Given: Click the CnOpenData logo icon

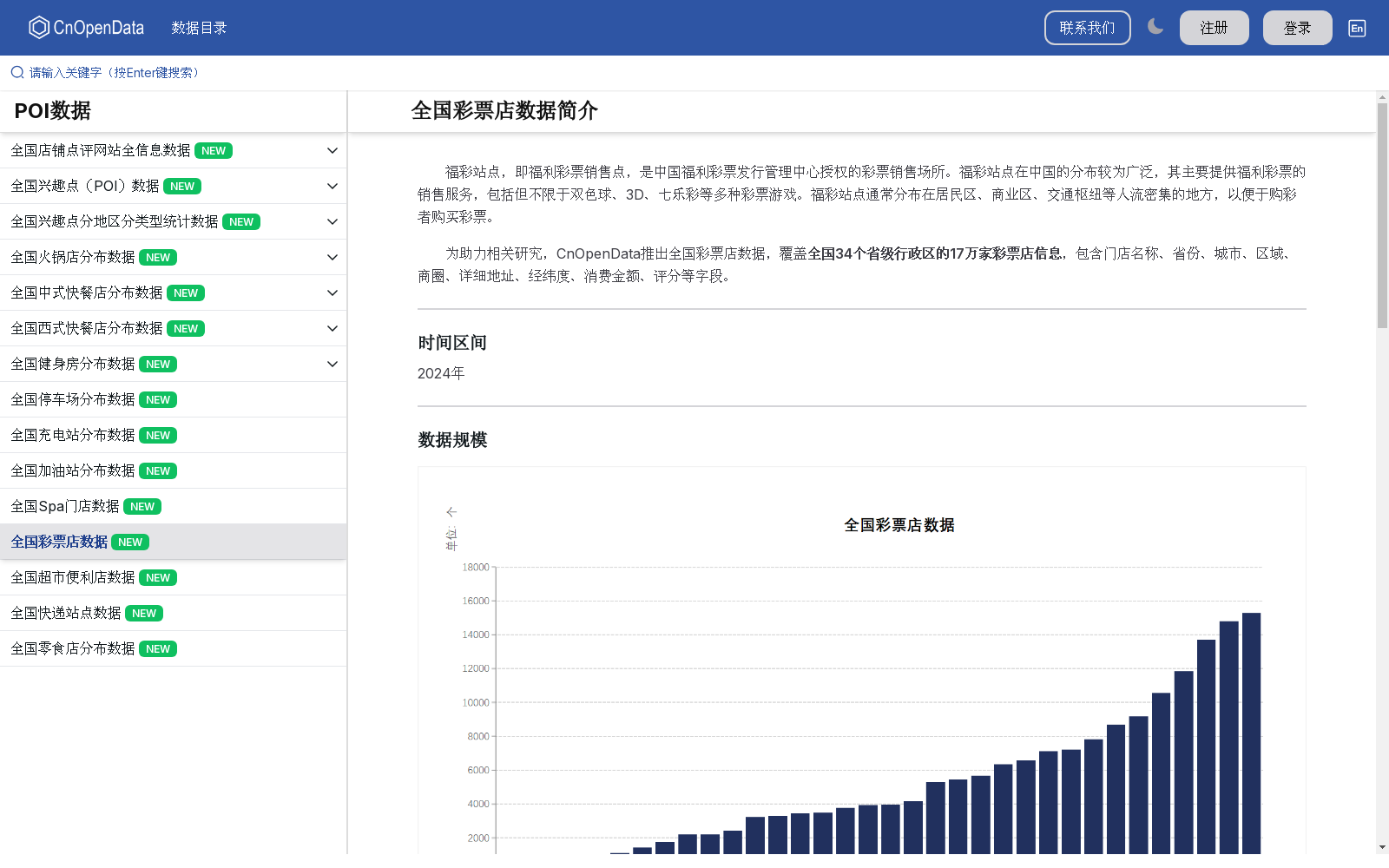Looking at the screenshot, I should point(39,28).
